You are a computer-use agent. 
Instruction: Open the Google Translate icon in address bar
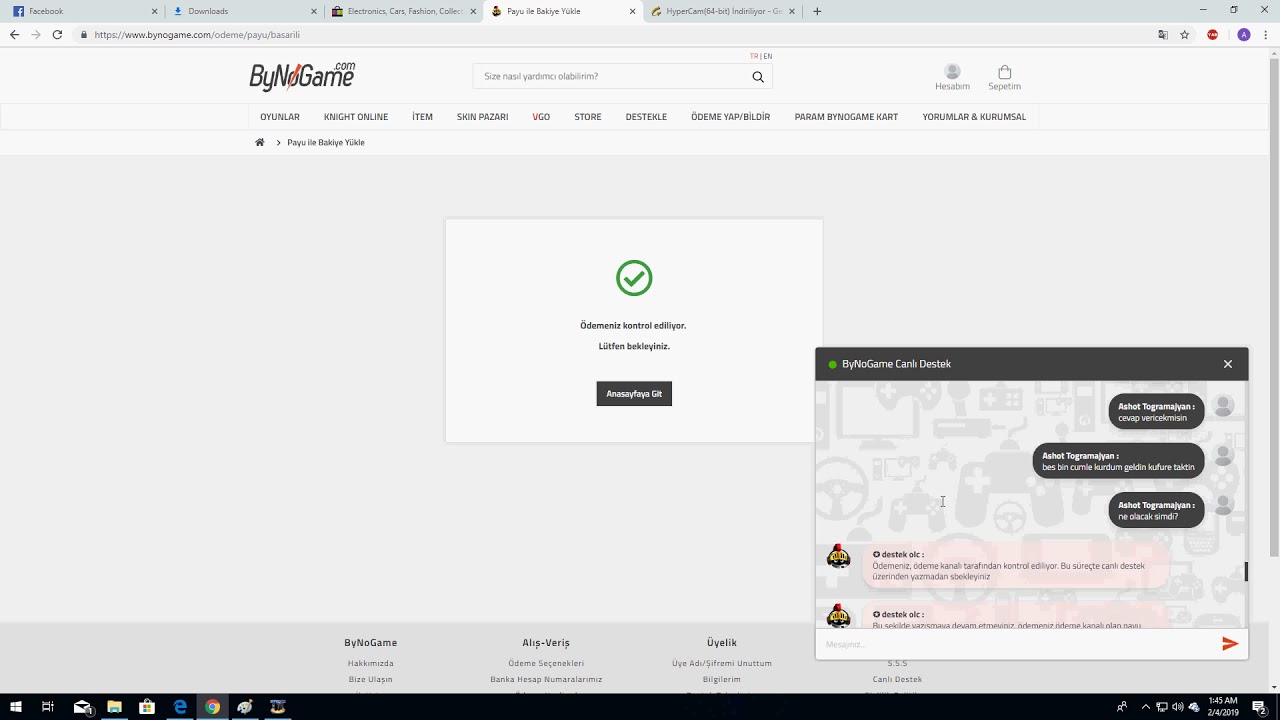pyautogui.click(x=1163, y=34)
